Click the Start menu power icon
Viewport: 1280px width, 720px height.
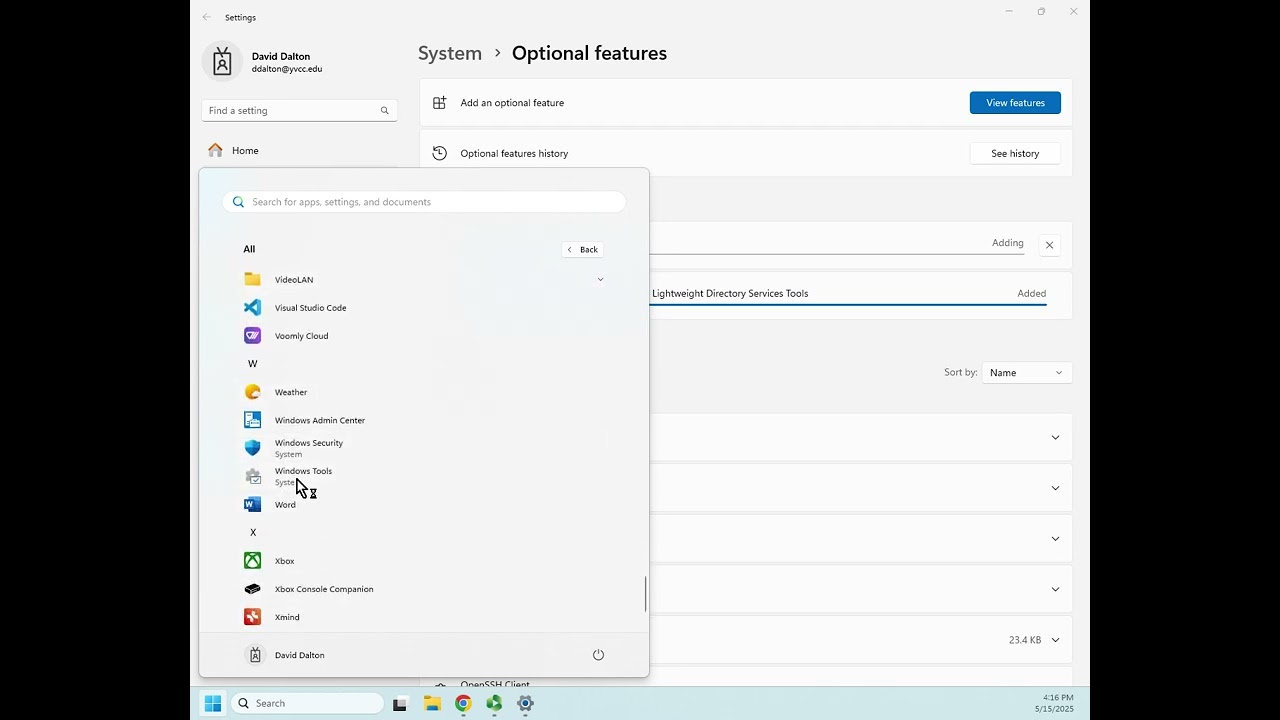pyautogui.click(x=598, y=655)
